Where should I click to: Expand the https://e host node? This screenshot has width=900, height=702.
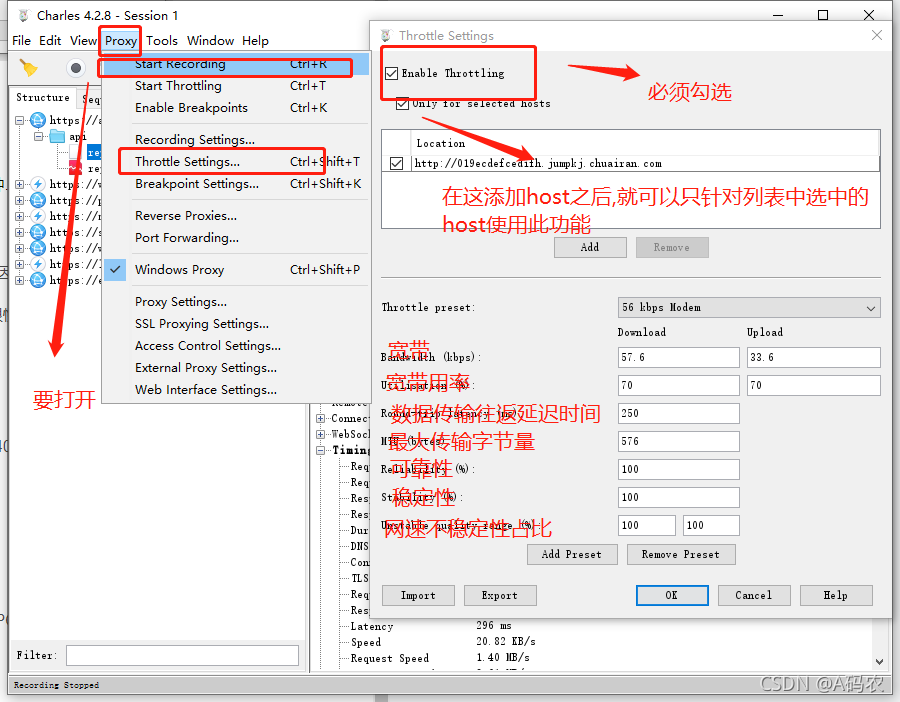coord(20,281)
